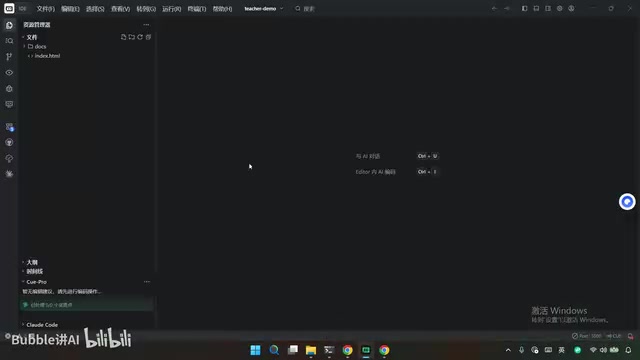Click the New File icon in the file header
Viewport: 640px width, 360px height.
coord(123,37)
